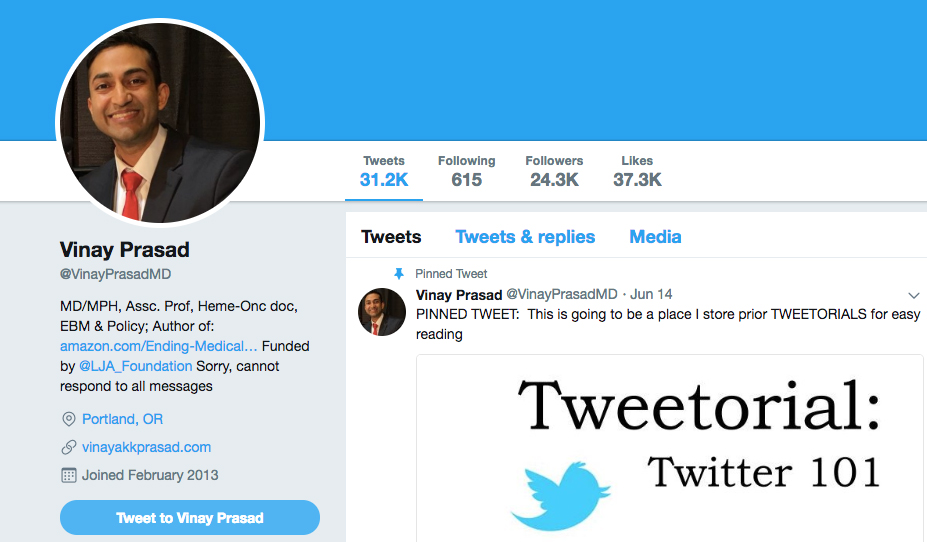This screenshot has width=927, height=542.
Task: Expand the pinned tweet options chevron
Action: point(914,295)
